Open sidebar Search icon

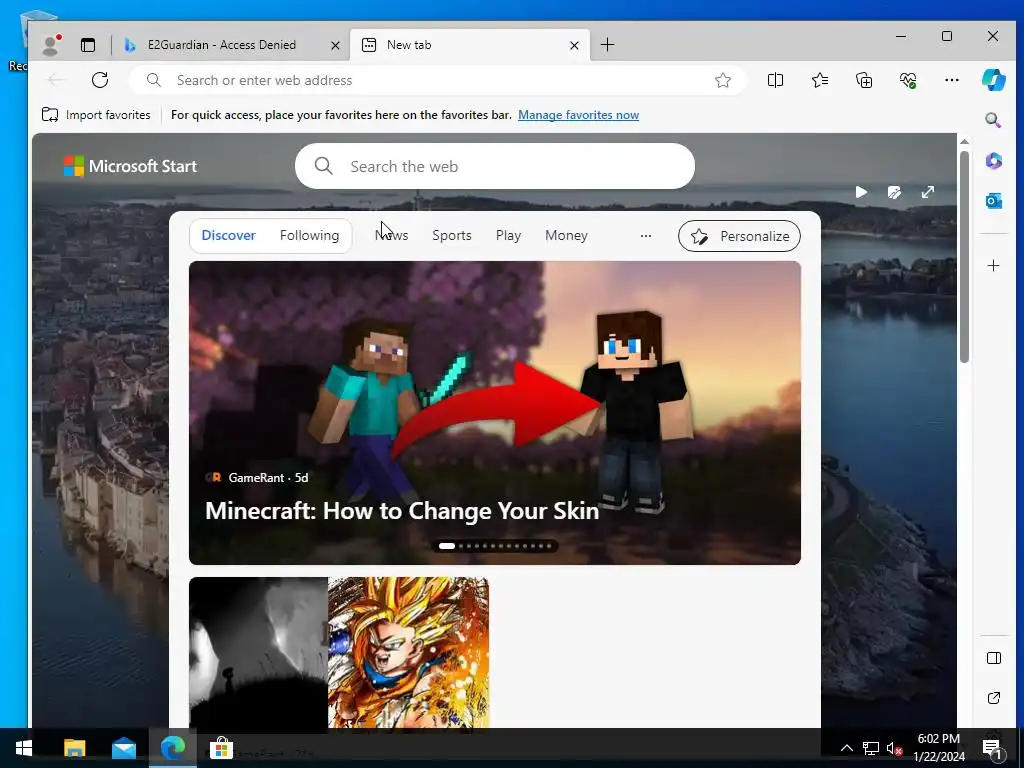click(993, 120)
